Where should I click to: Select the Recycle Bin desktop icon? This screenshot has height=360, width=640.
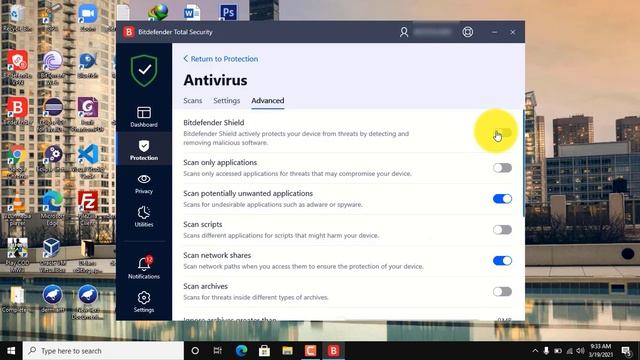pyautogui.click(x=16, y=18)
